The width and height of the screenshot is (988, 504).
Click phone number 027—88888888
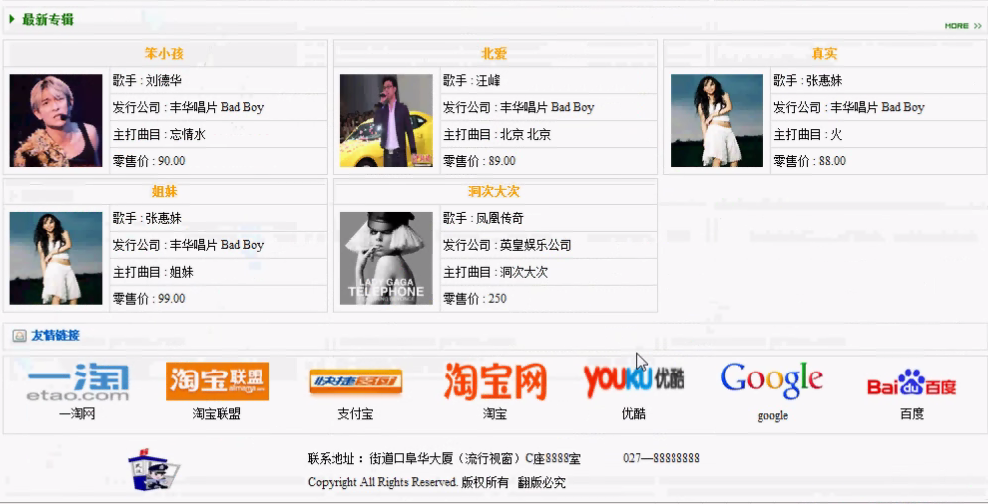[x=661, y=458]
